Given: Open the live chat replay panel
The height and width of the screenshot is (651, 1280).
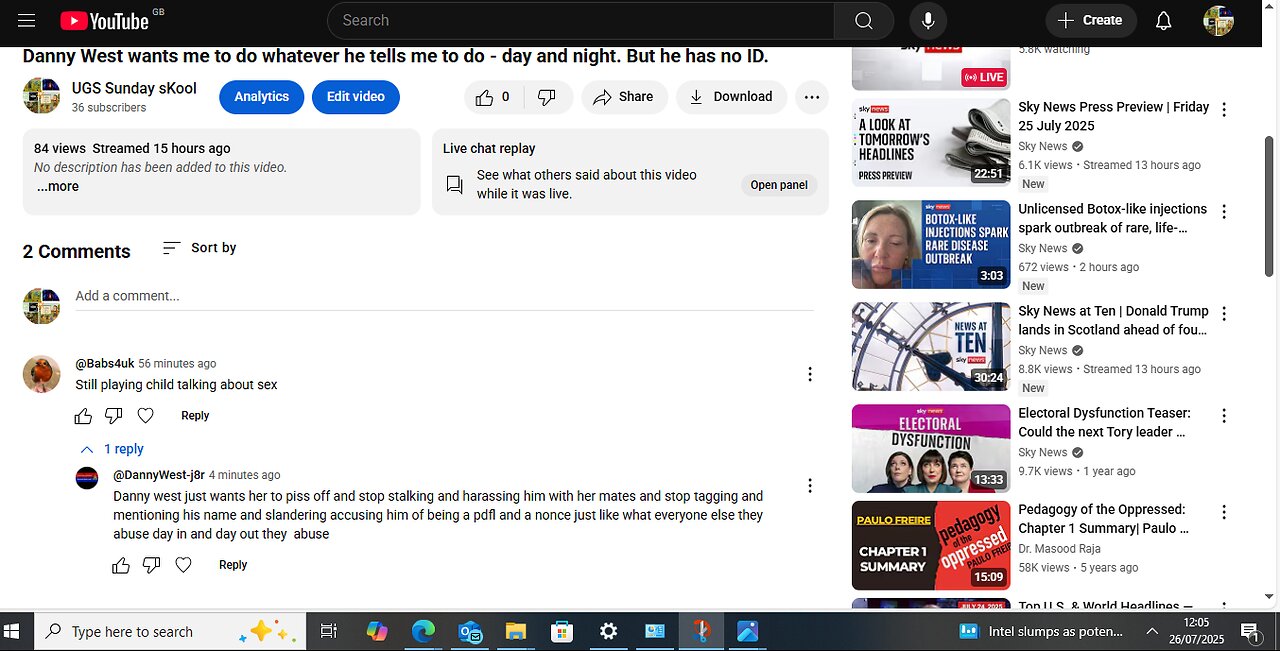Looking at the screenshot, I should pos(779,185).
